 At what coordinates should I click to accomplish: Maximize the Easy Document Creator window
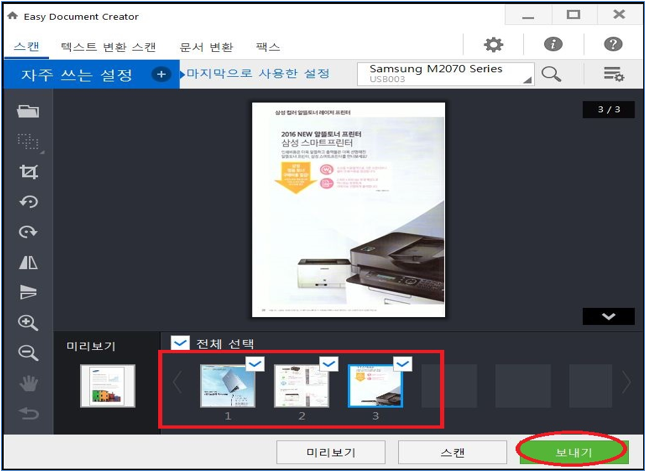click(573, 16)
